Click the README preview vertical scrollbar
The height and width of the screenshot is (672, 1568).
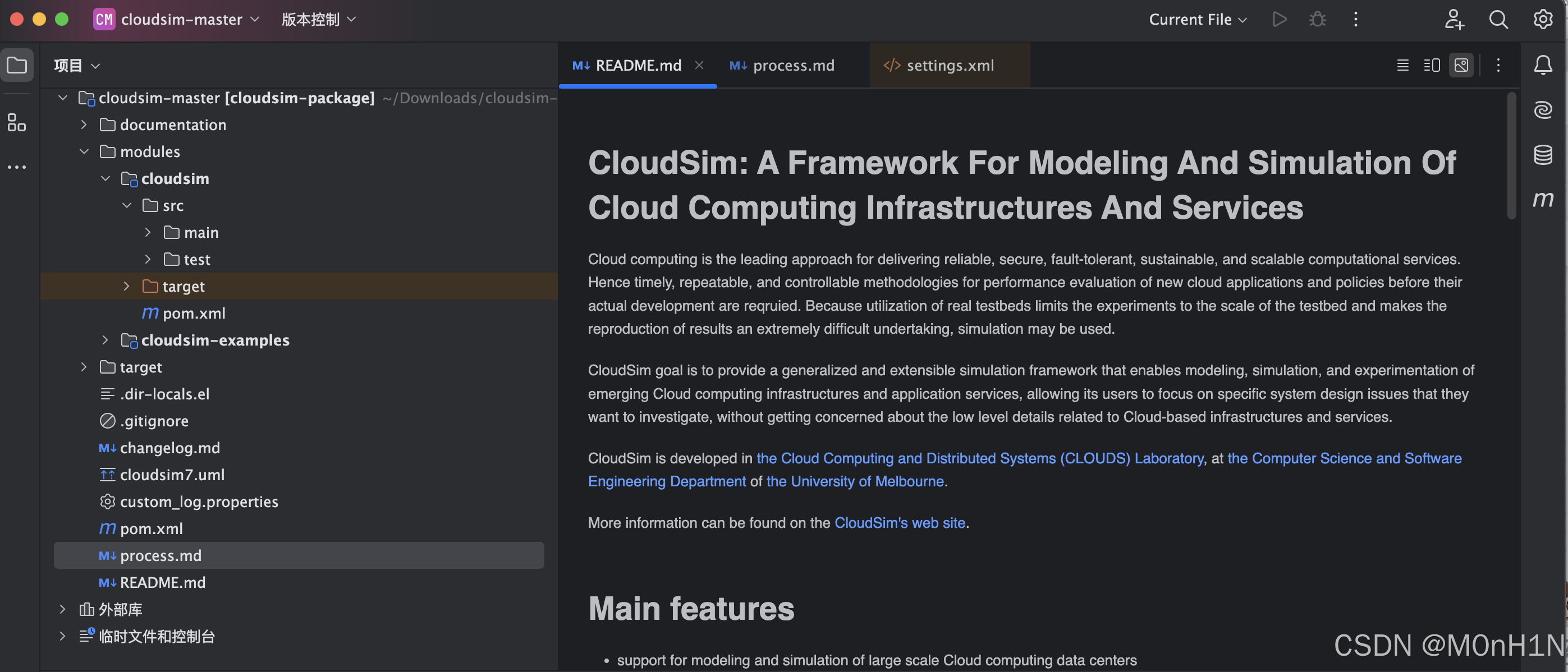pyautogui.click(x=1511, y=156)
